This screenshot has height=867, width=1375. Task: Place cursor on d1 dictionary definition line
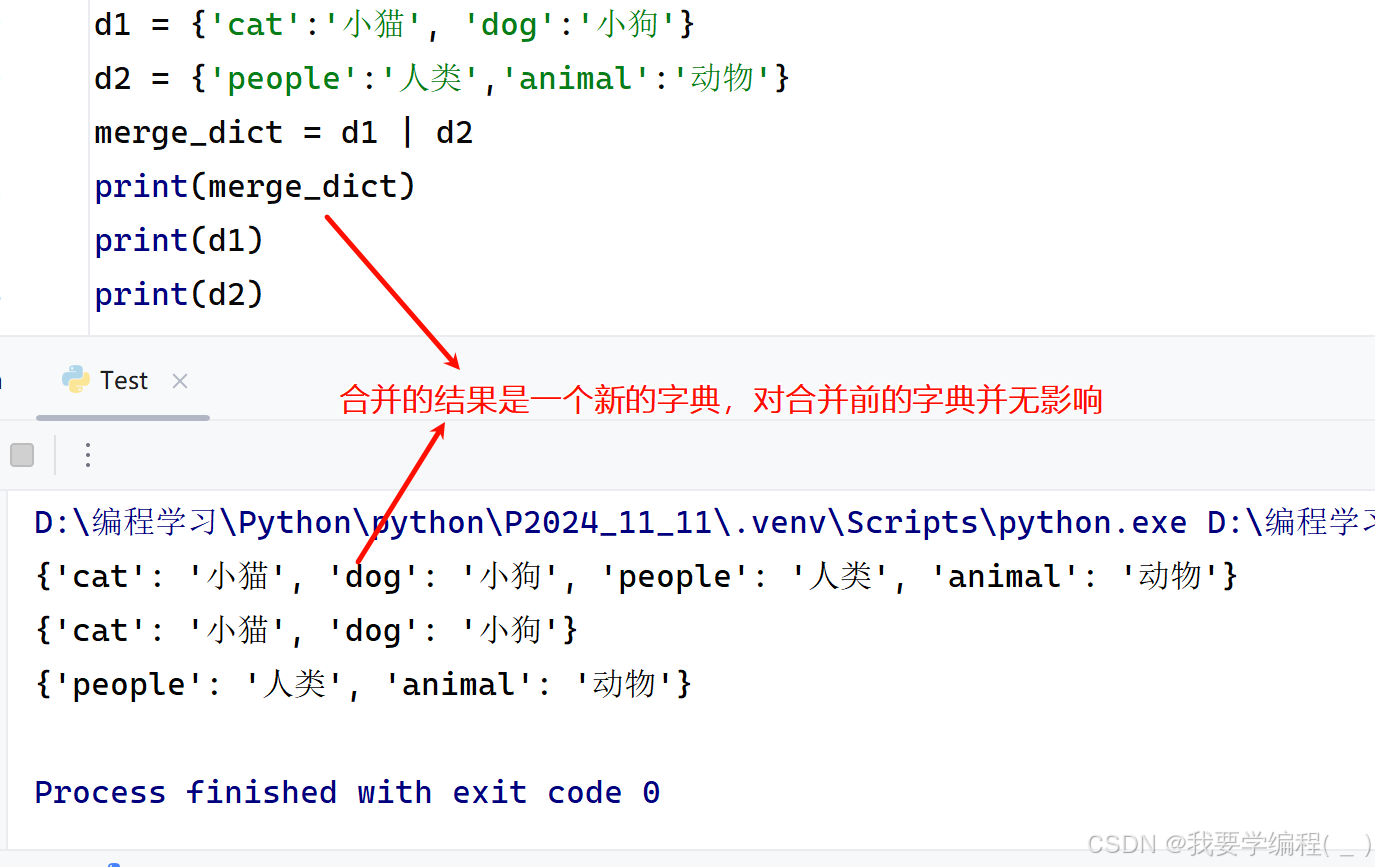pyautogui.click(x=394, y=24)
